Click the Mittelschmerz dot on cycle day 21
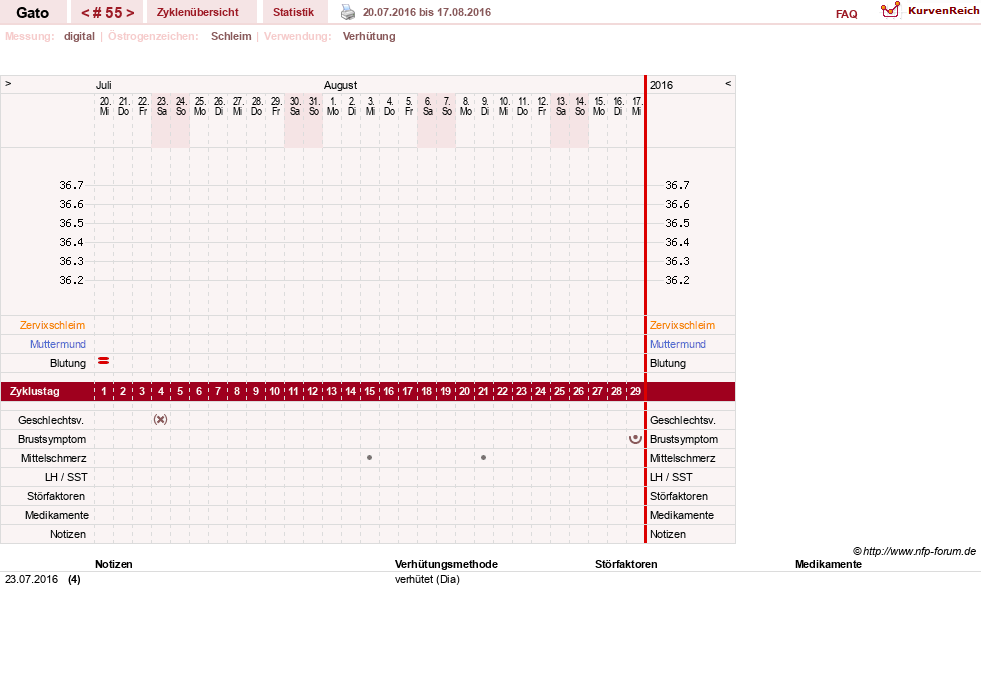The height and width of the screenshot is (683, 981). point(484,458)
